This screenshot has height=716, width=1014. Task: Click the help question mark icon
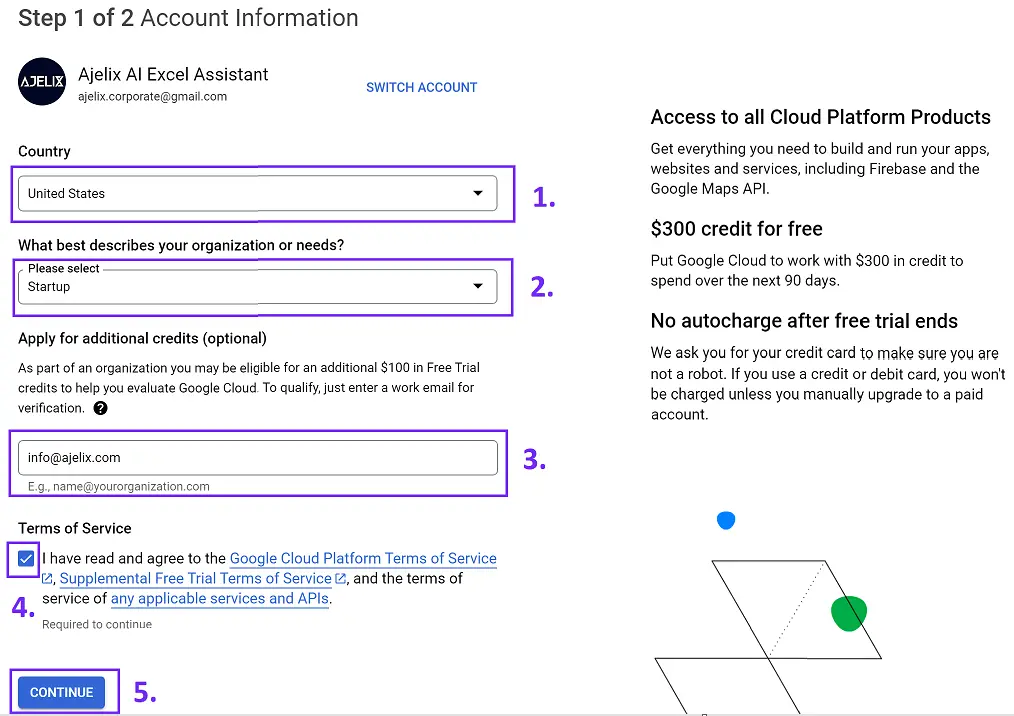coord(100,408)
